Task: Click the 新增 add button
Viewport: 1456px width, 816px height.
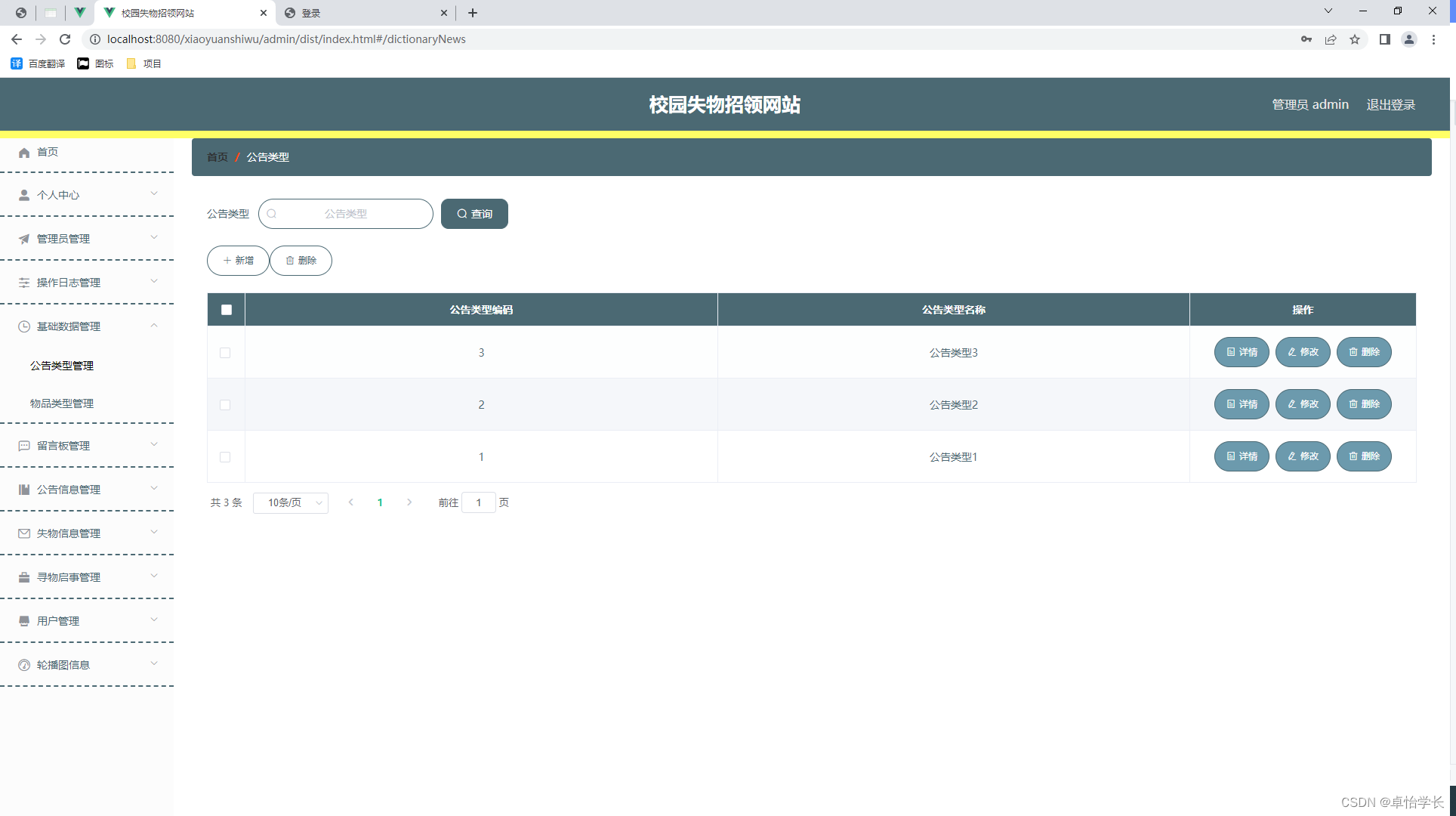Action: click(x=238, y=261)
